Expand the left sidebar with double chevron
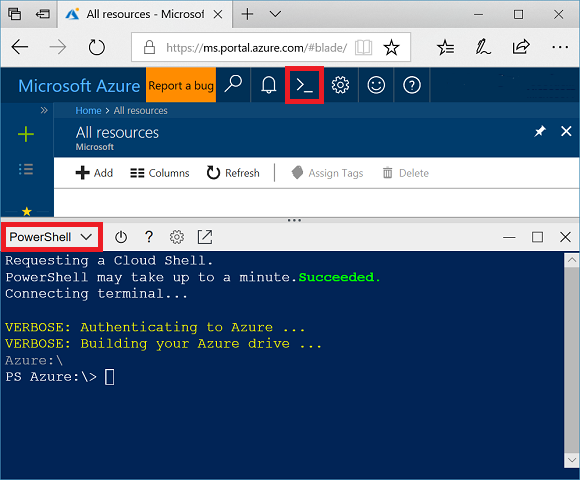 (x=44, y=110)
